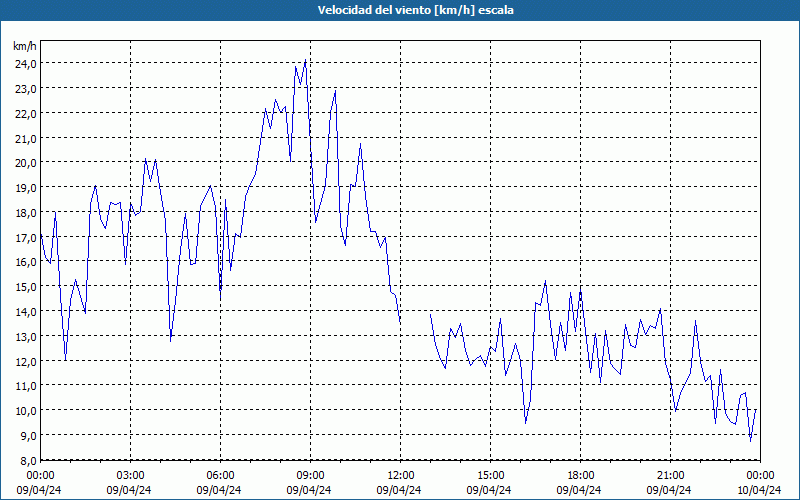Click the 06:00 time axis label
This screenshot has height=500, width=800.
[x=220, y=476]
